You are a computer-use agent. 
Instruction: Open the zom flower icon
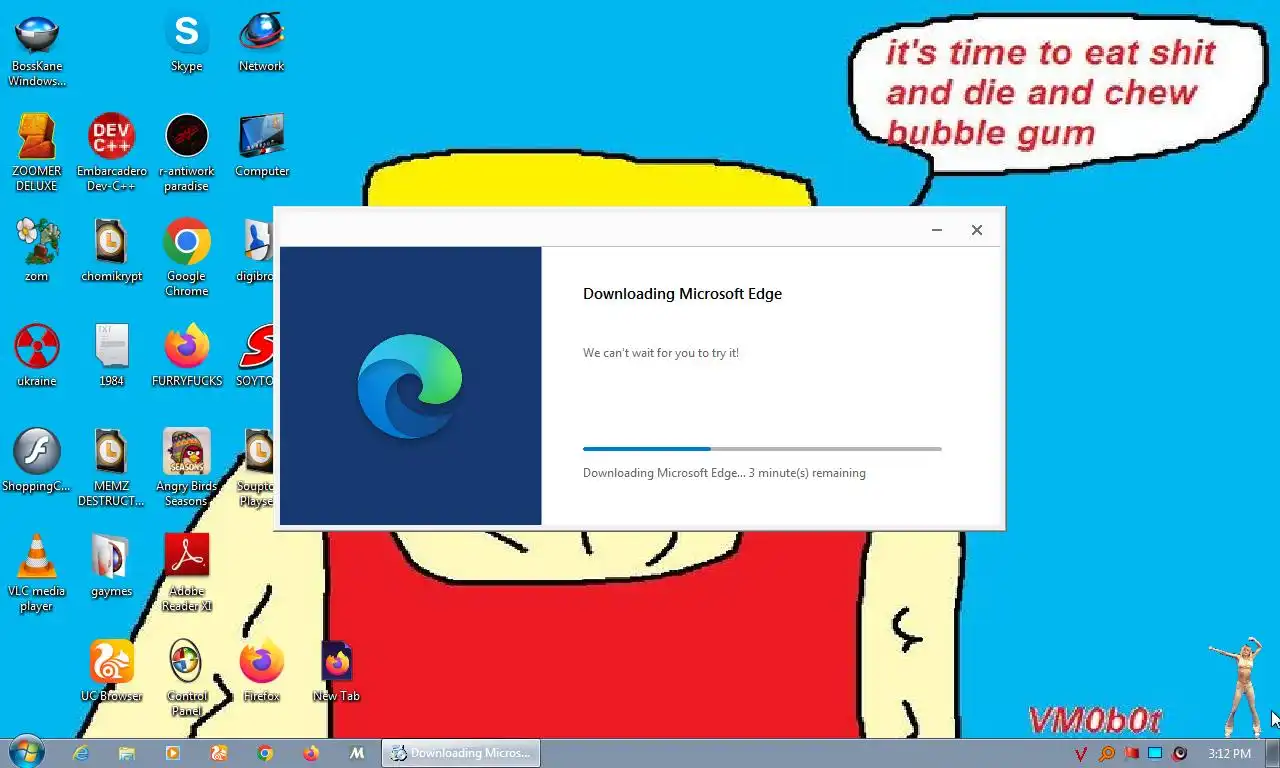point(37,250)
